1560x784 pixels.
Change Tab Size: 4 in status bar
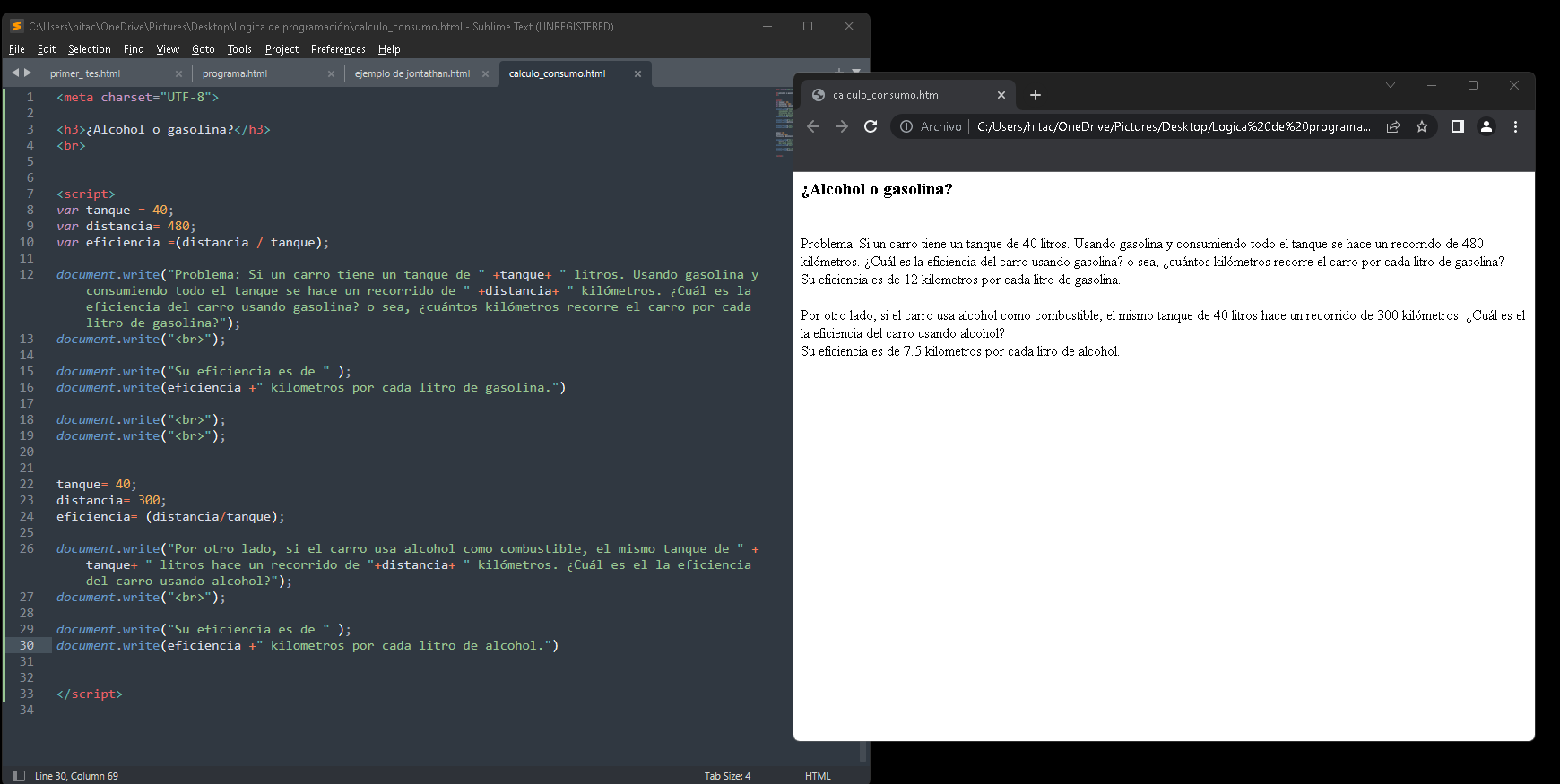point(727,776)
